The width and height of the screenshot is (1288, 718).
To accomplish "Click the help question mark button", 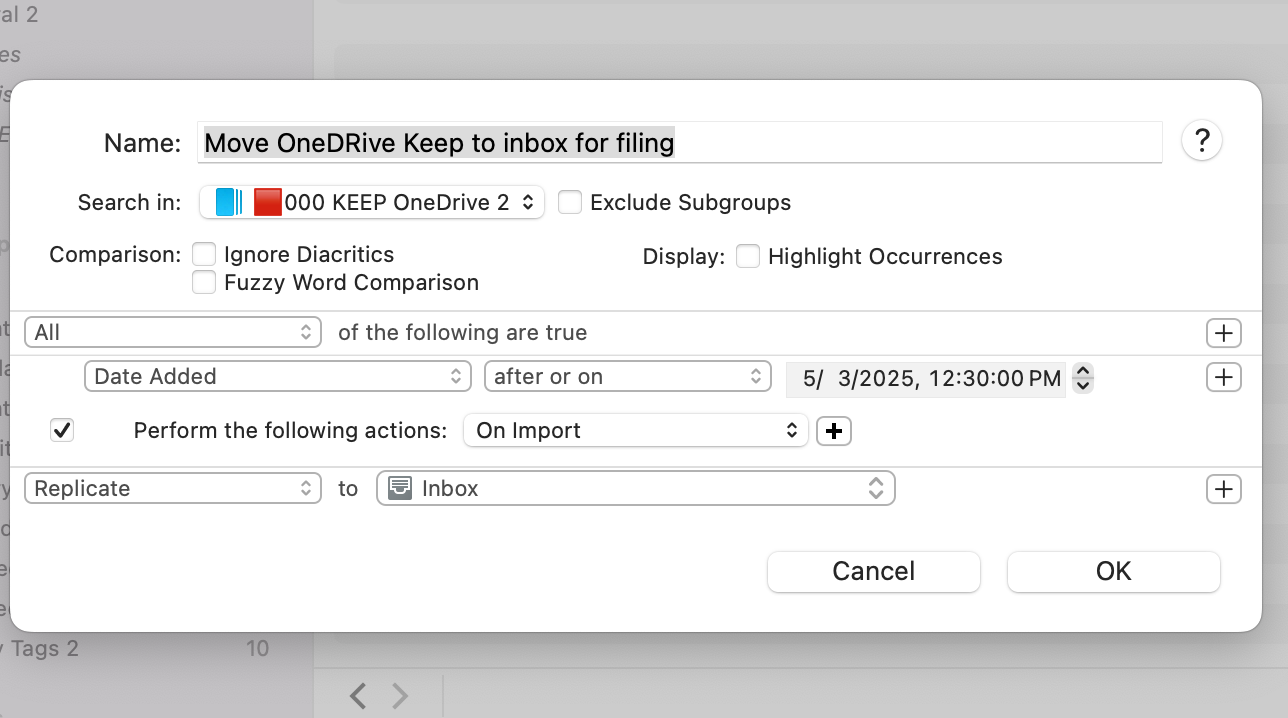I will click(x=1202, y=142).
